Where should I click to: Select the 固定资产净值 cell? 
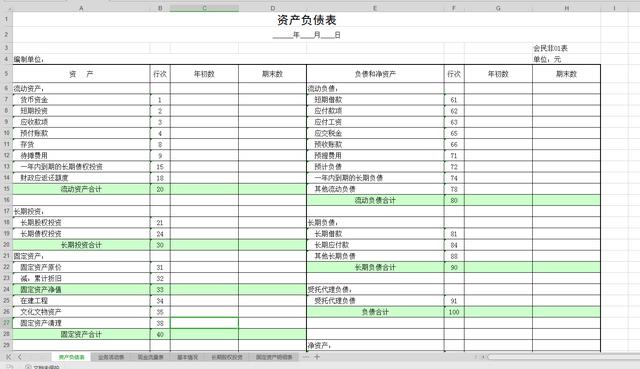point(81,289)
